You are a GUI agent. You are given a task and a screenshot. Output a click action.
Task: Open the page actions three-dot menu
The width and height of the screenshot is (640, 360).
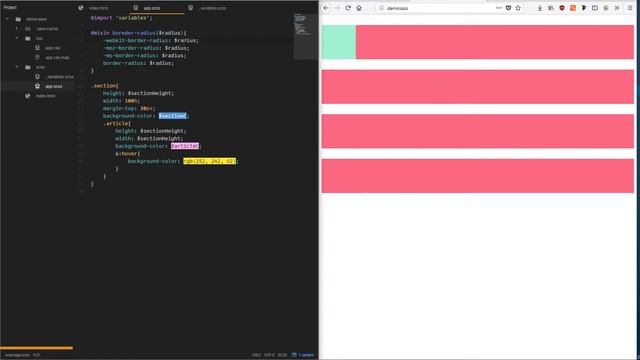pyautogui.click(x=499, y=8)
